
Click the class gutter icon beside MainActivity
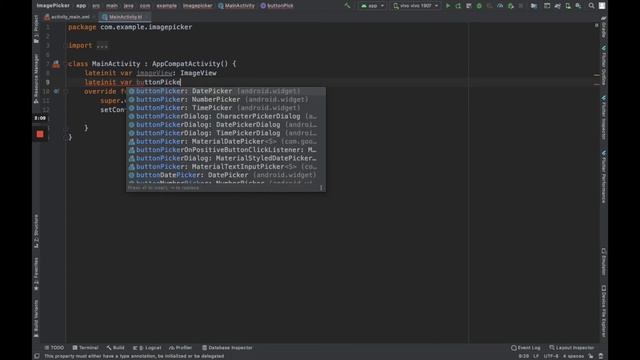[56, 64]
